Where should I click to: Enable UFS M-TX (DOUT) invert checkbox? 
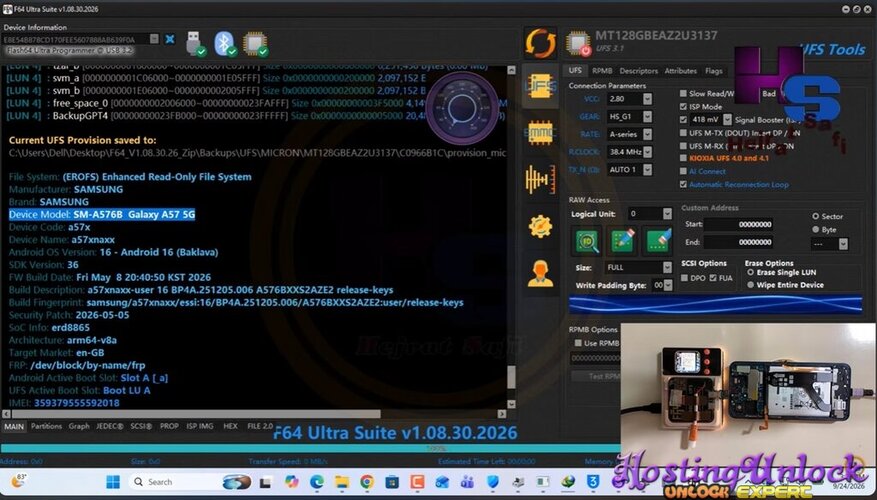click(683, 133)
